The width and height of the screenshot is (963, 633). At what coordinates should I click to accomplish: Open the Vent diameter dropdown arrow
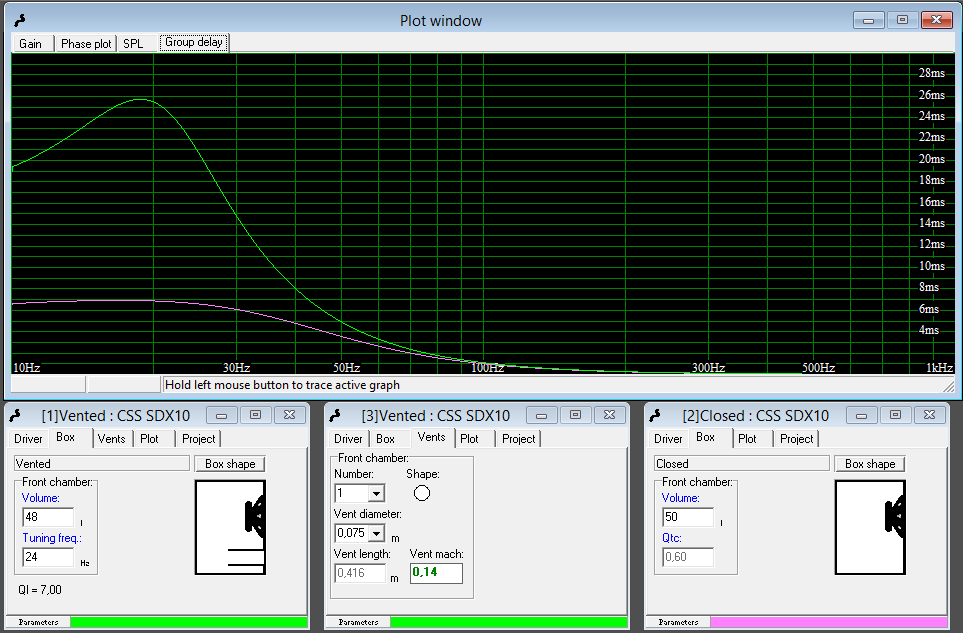point(376,533)
